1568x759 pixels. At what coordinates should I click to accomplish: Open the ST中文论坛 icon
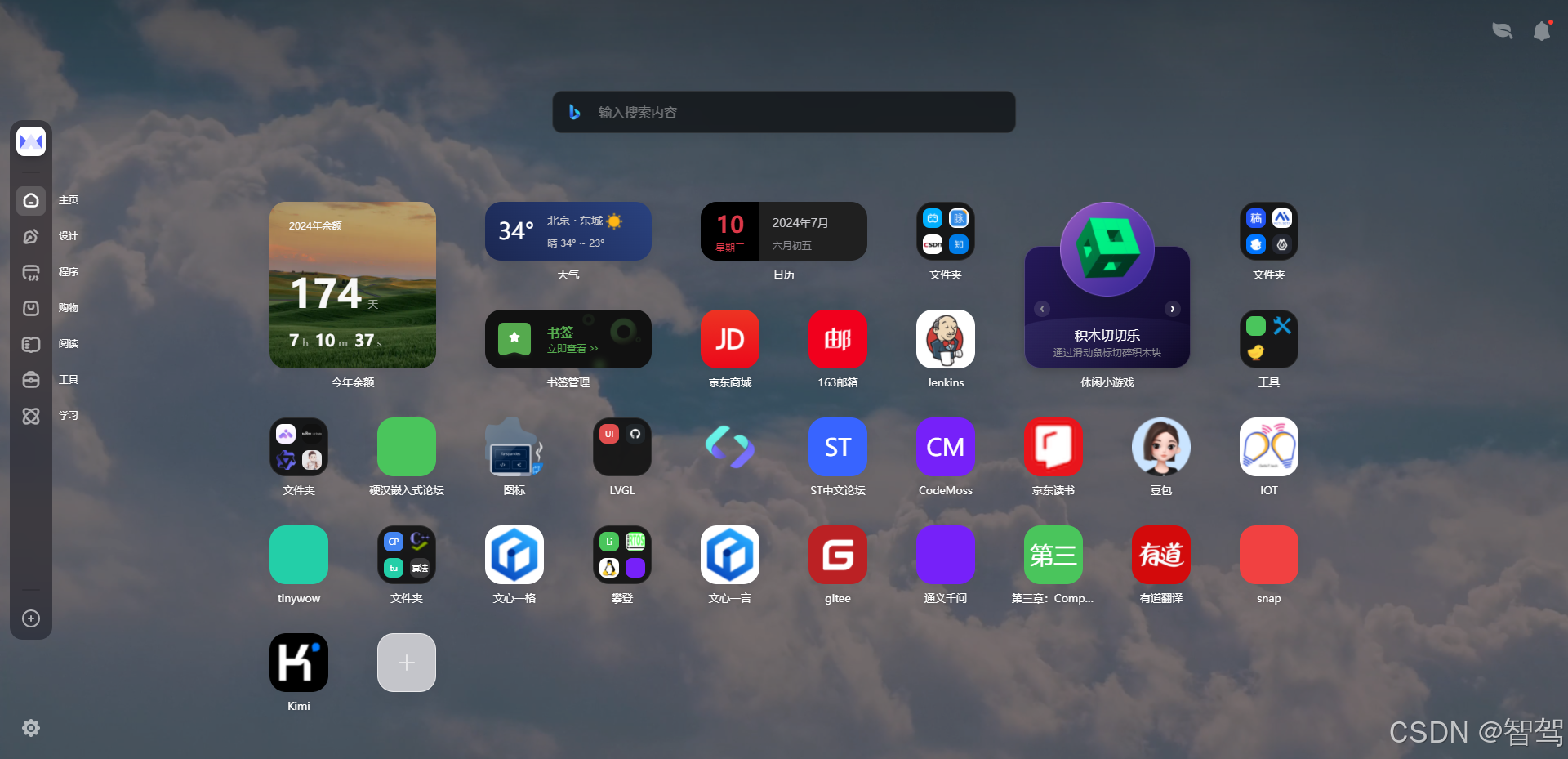pos(838,447)
